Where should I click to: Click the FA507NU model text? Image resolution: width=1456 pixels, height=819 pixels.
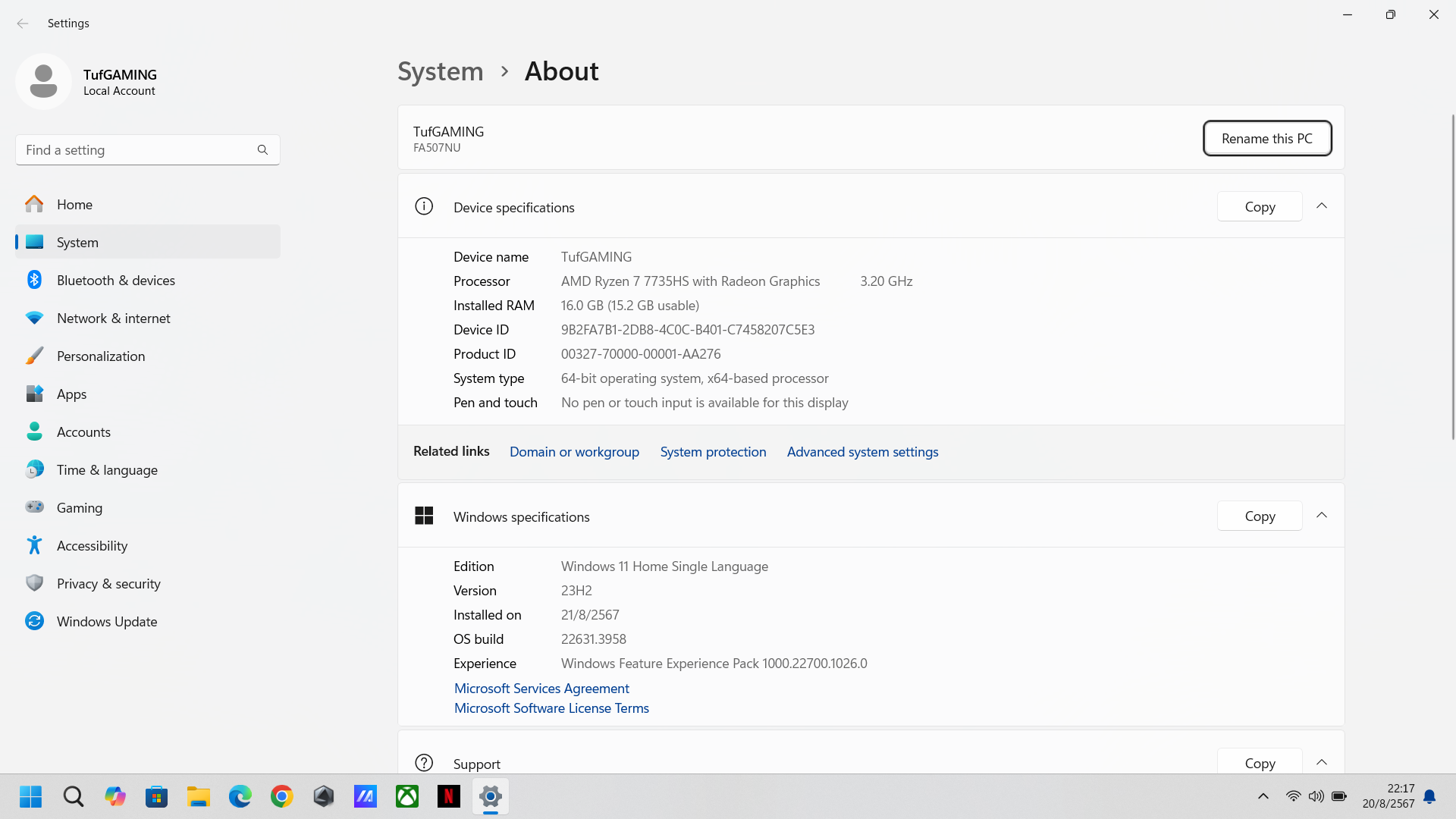pyautogui.click(x=437, y=148)
